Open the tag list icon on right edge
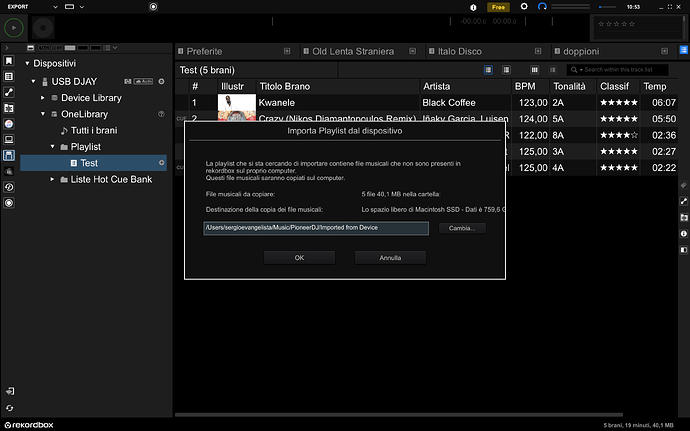Viewport: 690px width, 431px height. 683,185
